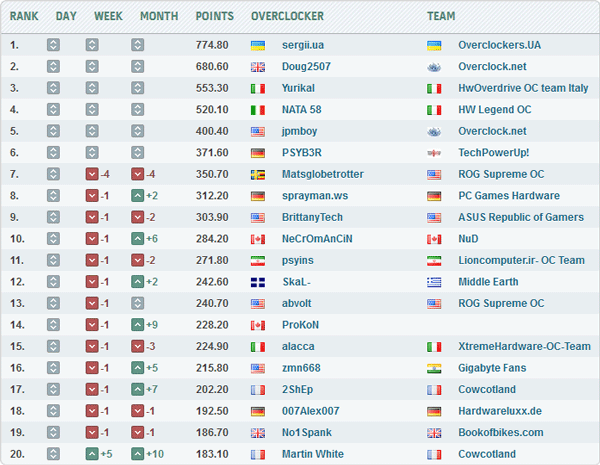The width and height of the screenshot is (600, 465).
Task: Click the India flag beside Gigabyte Fans
Action: (x=433, y=368)
